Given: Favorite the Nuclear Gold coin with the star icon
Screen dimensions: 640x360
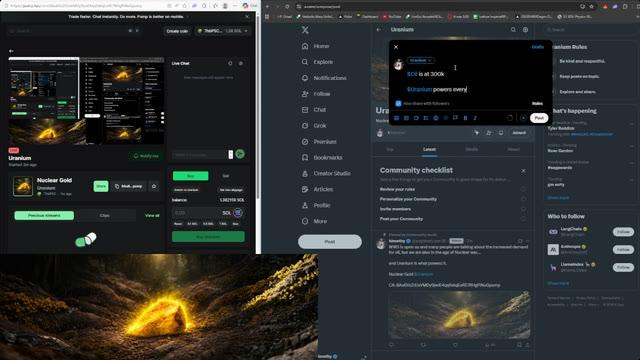Looking at the screenshot, I should point(154,186).
